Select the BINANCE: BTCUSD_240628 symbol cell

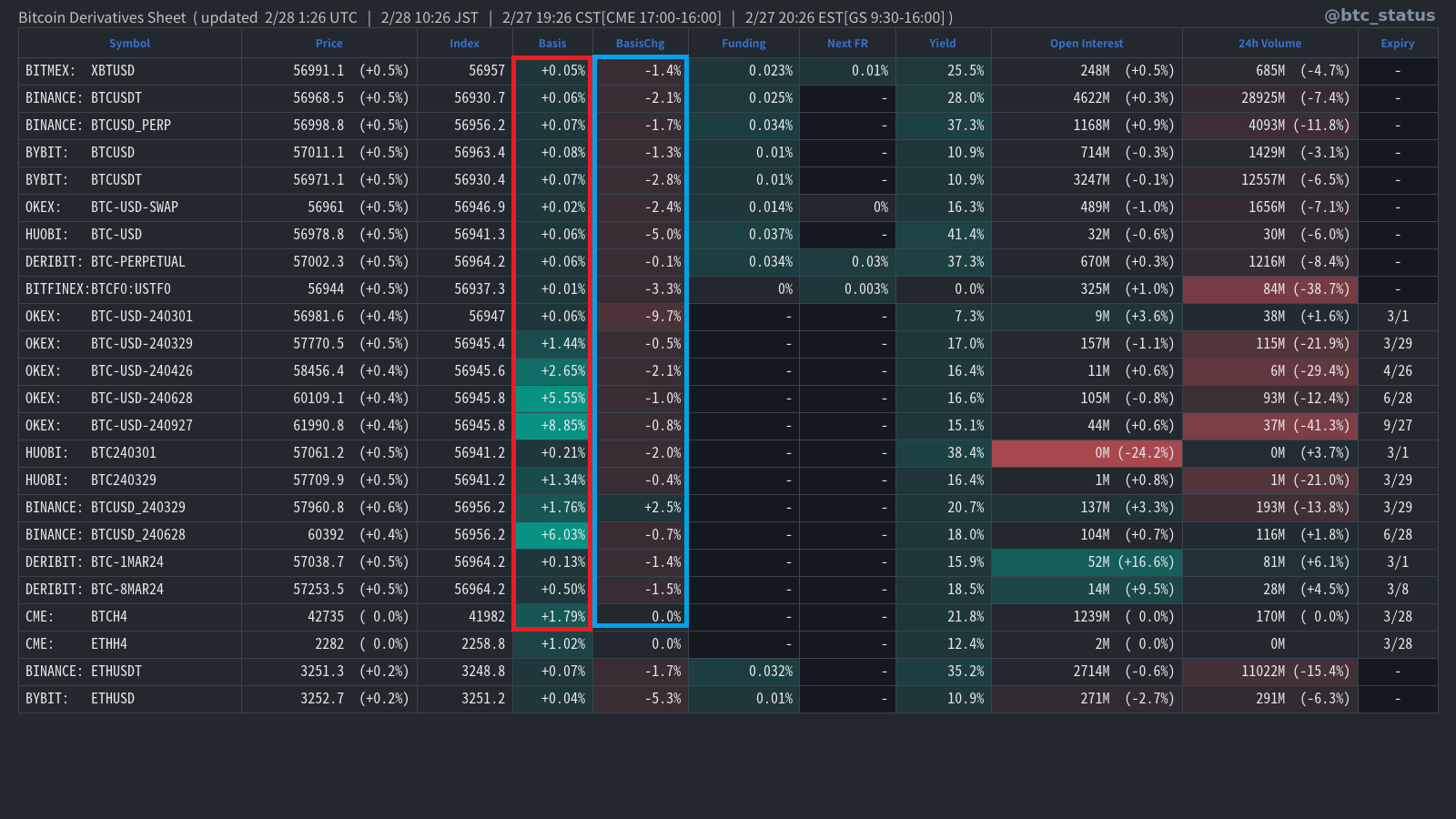coord(130,535)
